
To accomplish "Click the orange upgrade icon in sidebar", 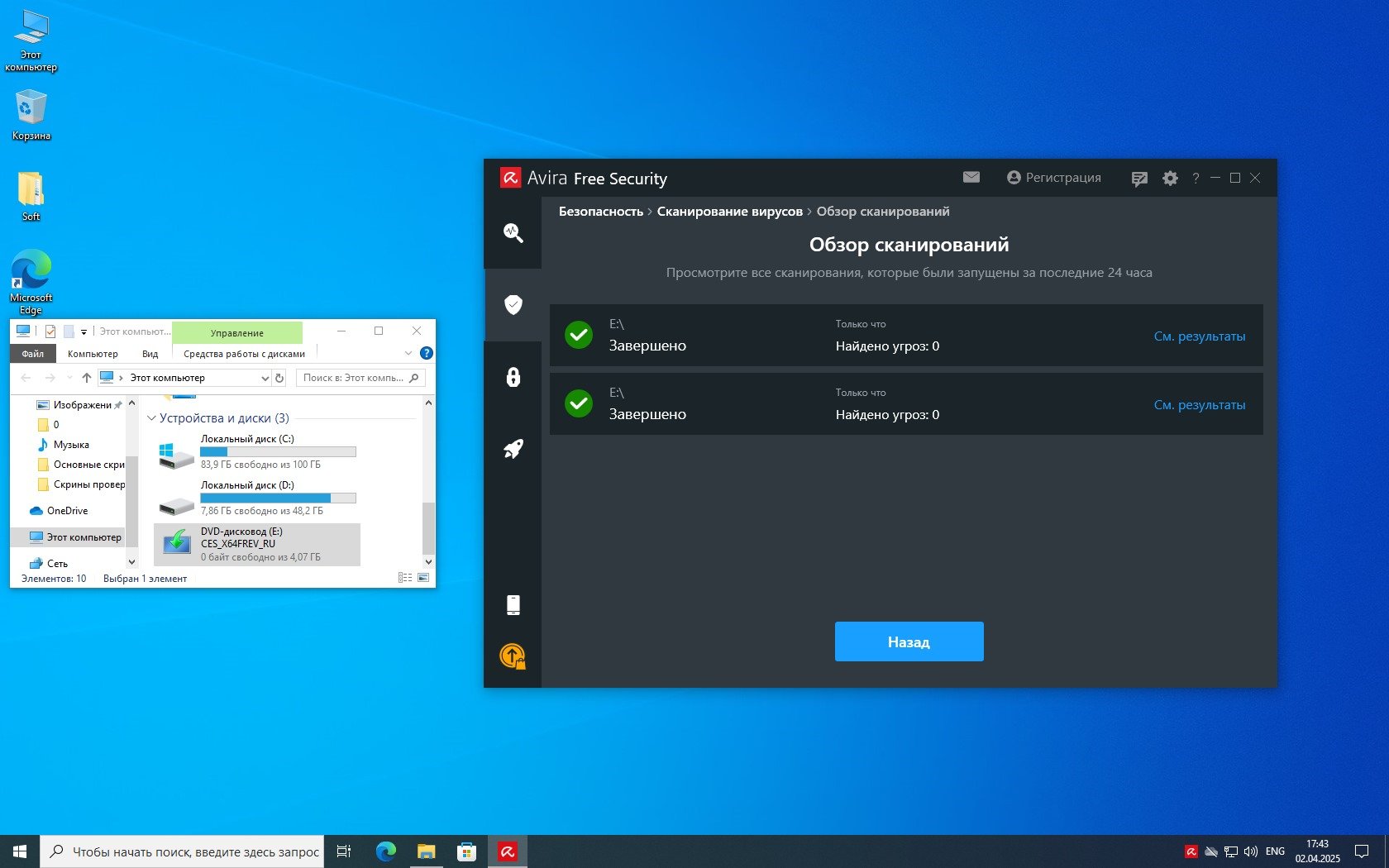I will pos(513,657).
